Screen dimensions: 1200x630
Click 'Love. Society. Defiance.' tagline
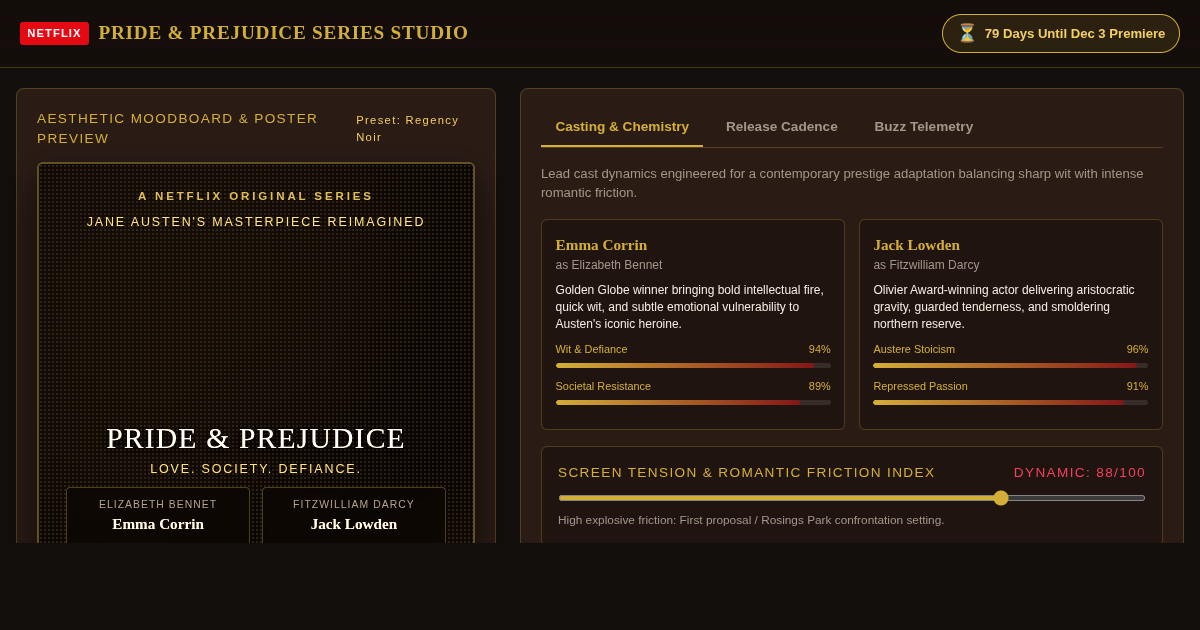[256, 468]
